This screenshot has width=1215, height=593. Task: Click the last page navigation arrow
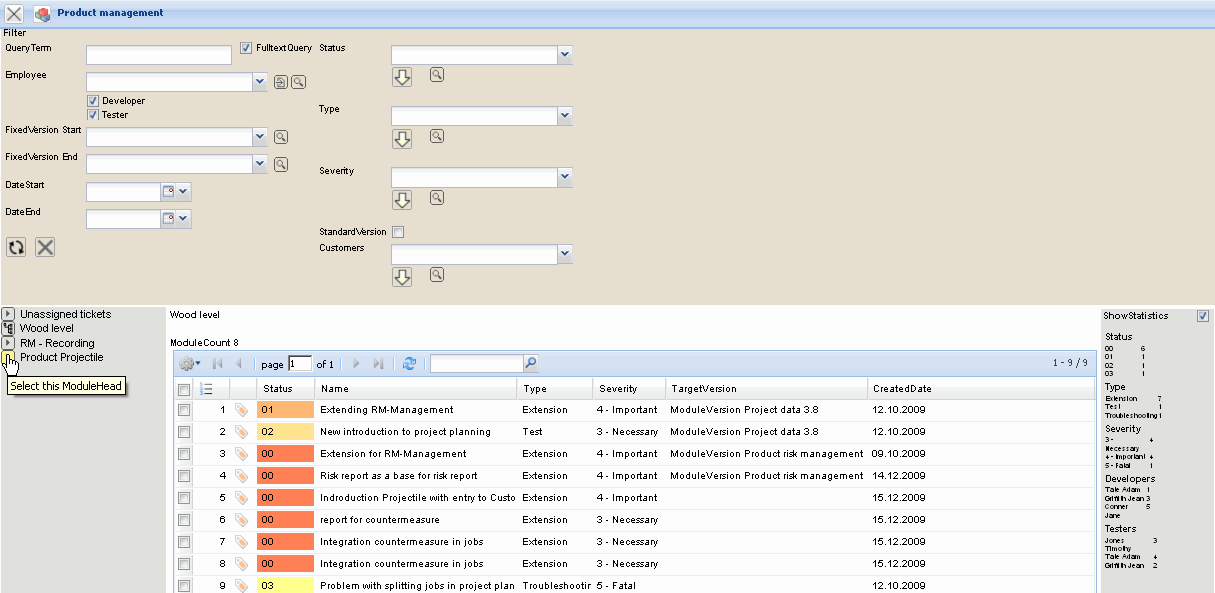[x=380, y=363]
